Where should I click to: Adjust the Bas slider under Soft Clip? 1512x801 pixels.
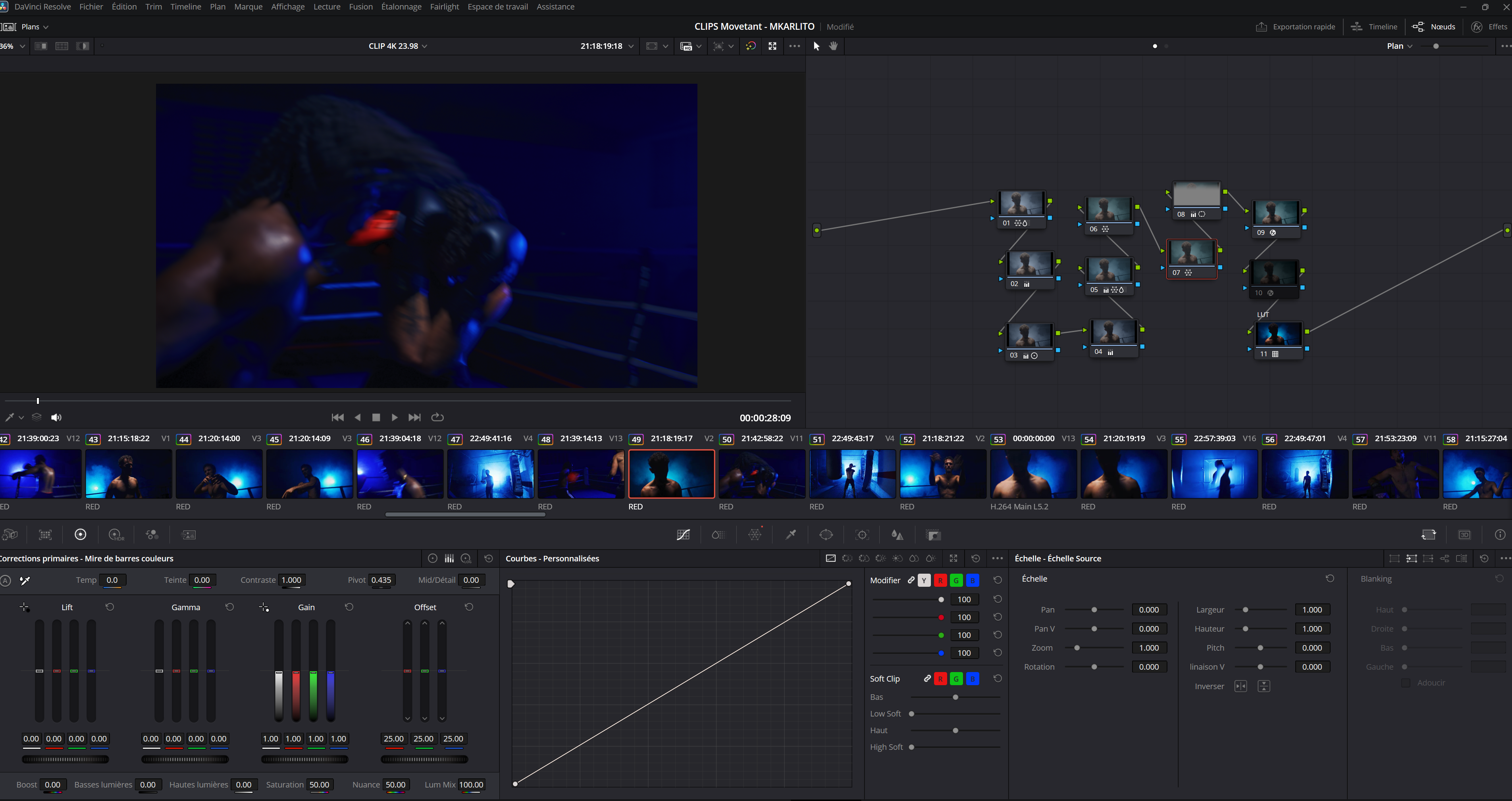click(955, 697)
